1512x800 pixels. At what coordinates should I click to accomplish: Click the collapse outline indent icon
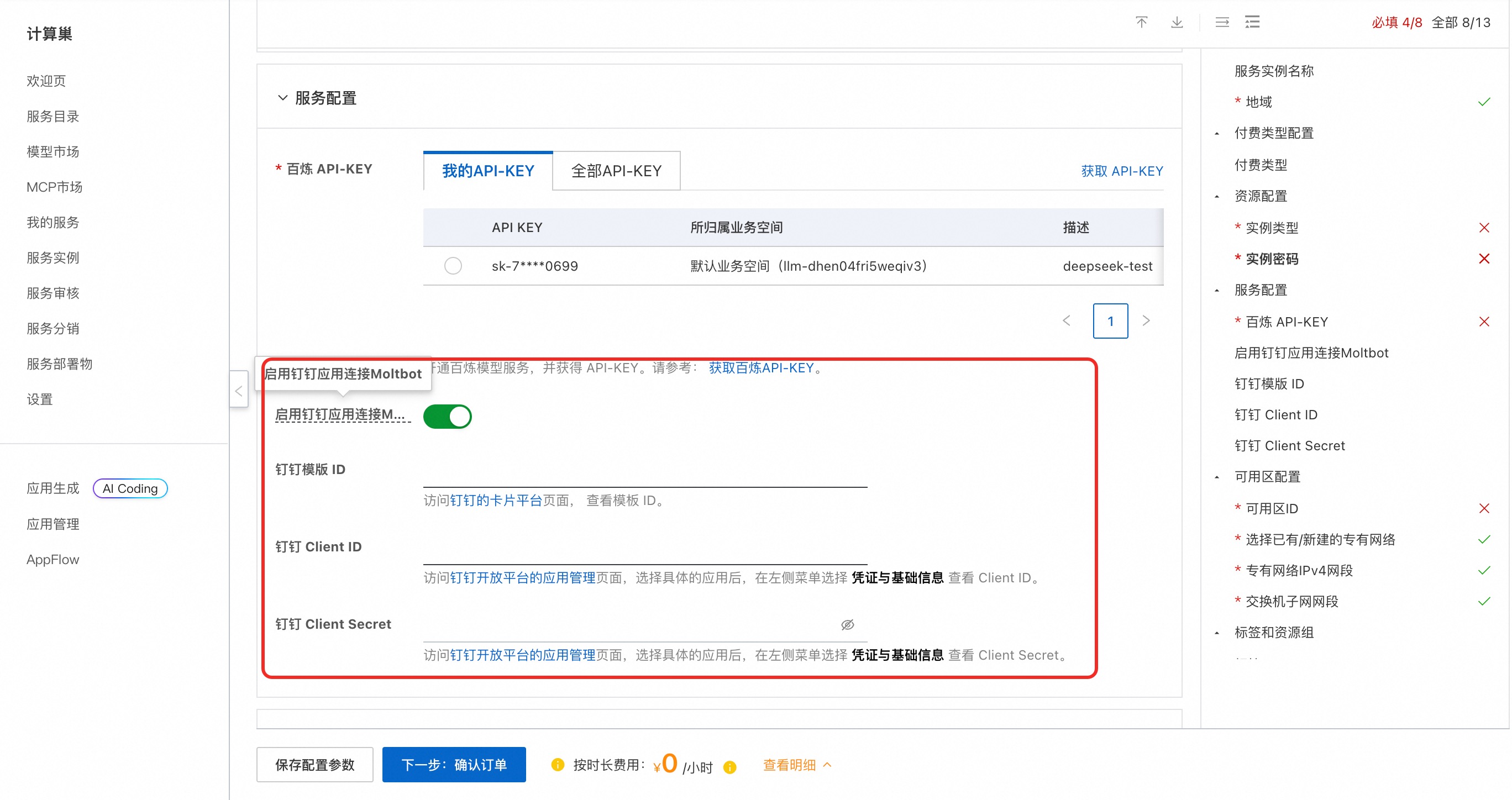(x=1222, y=22)
